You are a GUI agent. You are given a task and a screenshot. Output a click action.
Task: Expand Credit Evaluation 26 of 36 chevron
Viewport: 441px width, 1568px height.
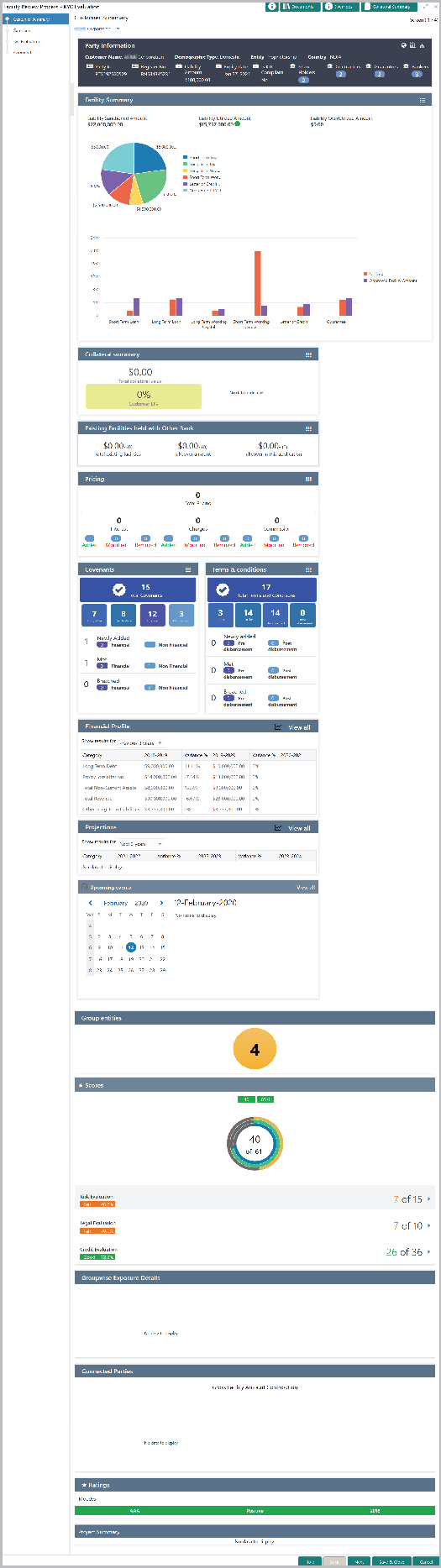tap(429, 1251)
